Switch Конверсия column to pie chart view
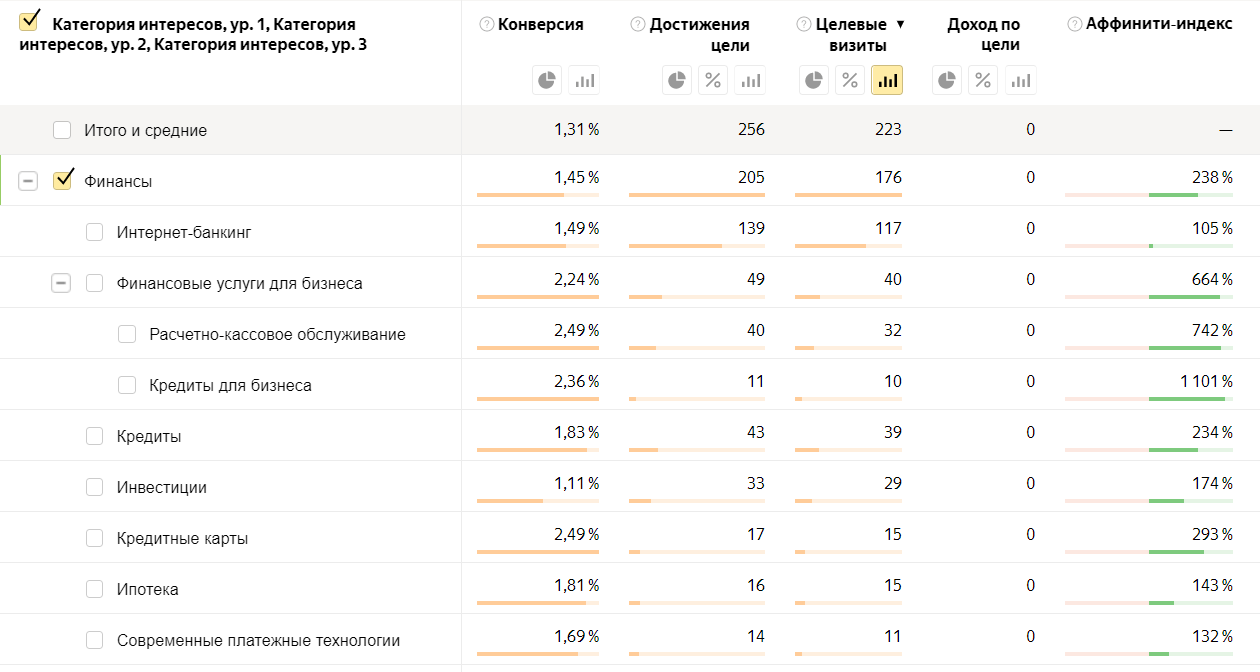This screenshot has width=1260, height=672. click(546, 79)
